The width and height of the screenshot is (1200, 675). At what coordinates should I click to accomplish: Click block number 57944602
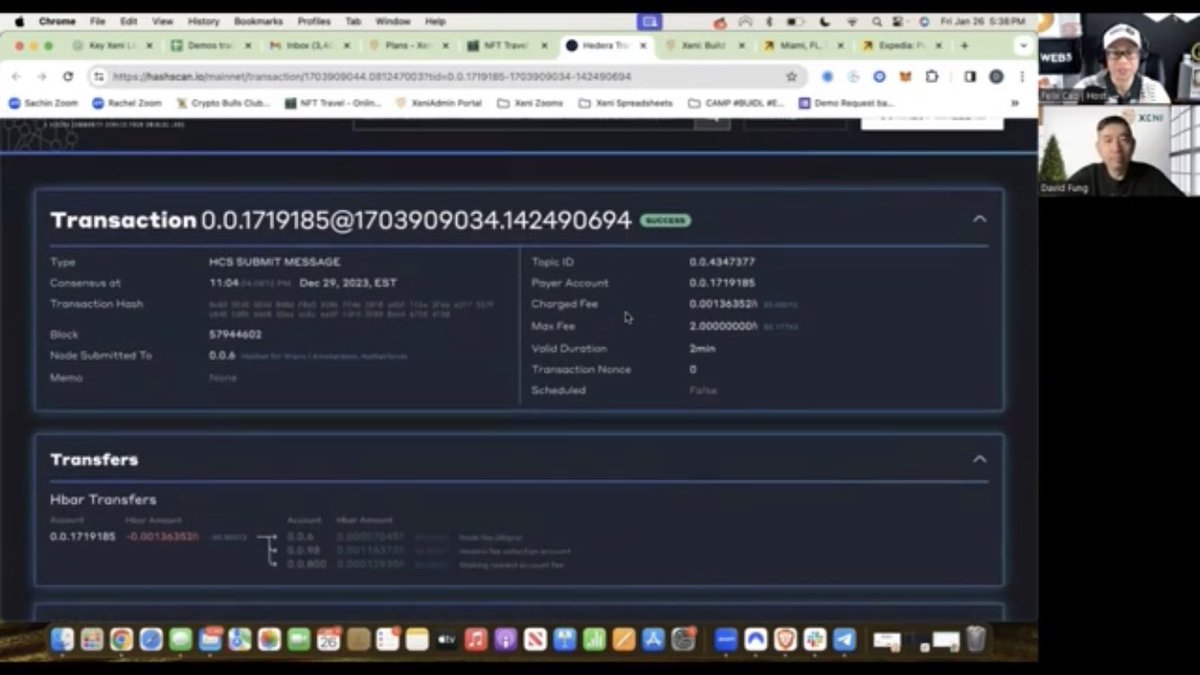(x=235, y=334)
